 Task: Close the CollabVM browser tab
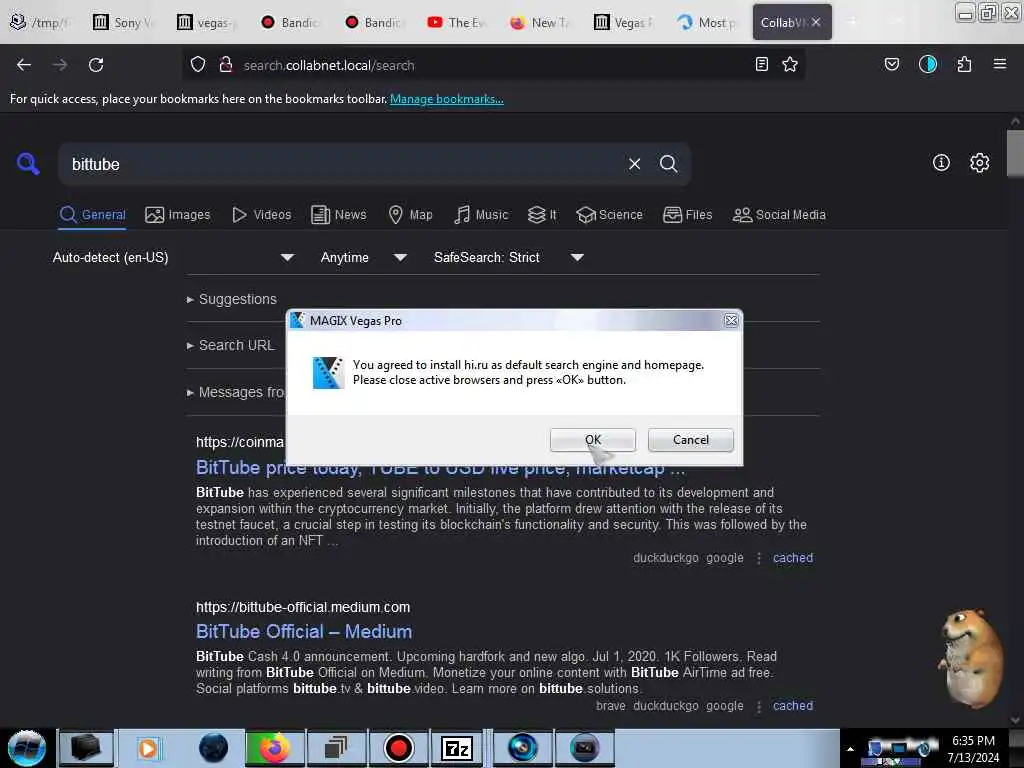(816, 22)
